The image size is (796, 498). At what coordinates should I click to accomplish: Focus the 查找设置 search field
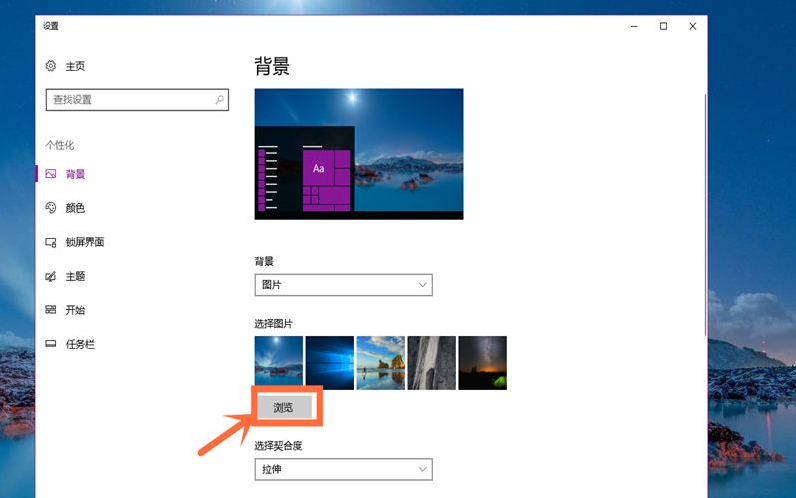pos(137,99)
